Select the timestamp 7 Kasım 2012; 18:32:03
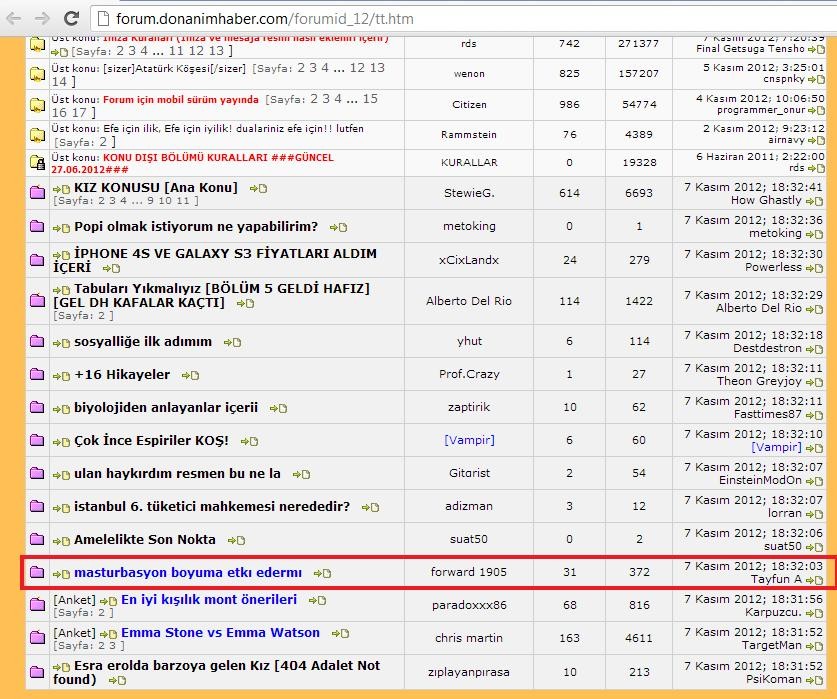Screen dimensions: 837x699 (x=754, y=566)
